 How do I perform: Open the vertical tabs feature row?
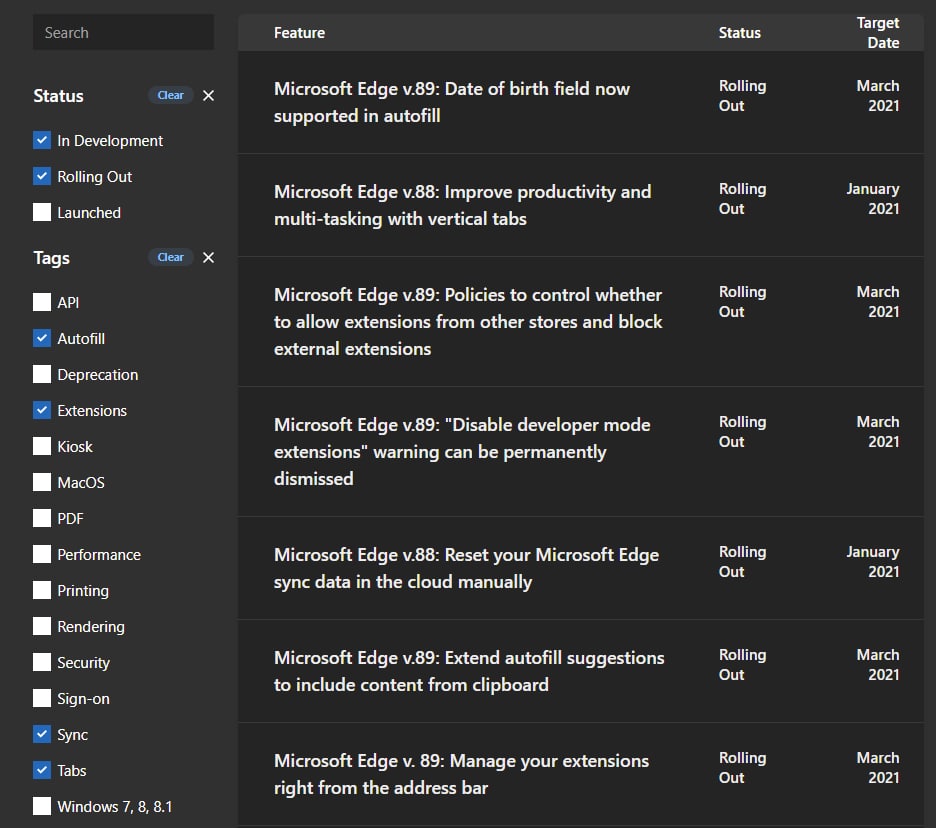pyautogui.click(x=463, y=205)
